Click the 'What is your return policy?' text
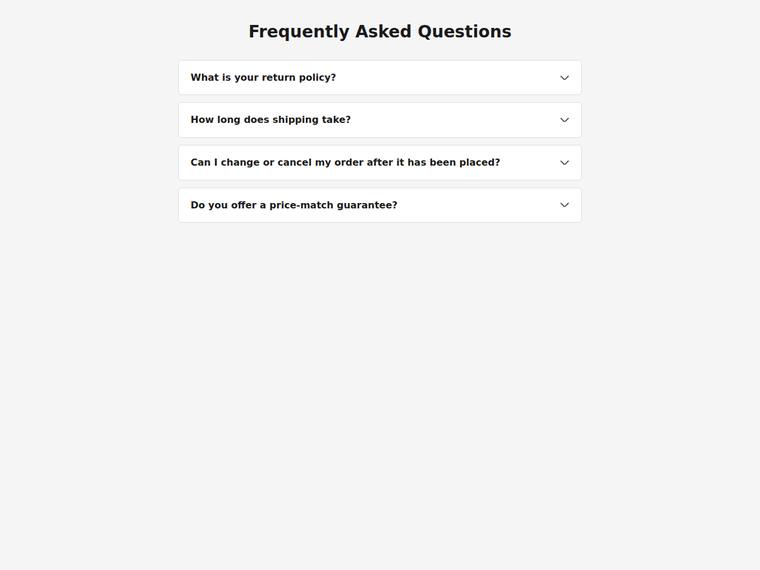760x570 pixels. [263, 78]
